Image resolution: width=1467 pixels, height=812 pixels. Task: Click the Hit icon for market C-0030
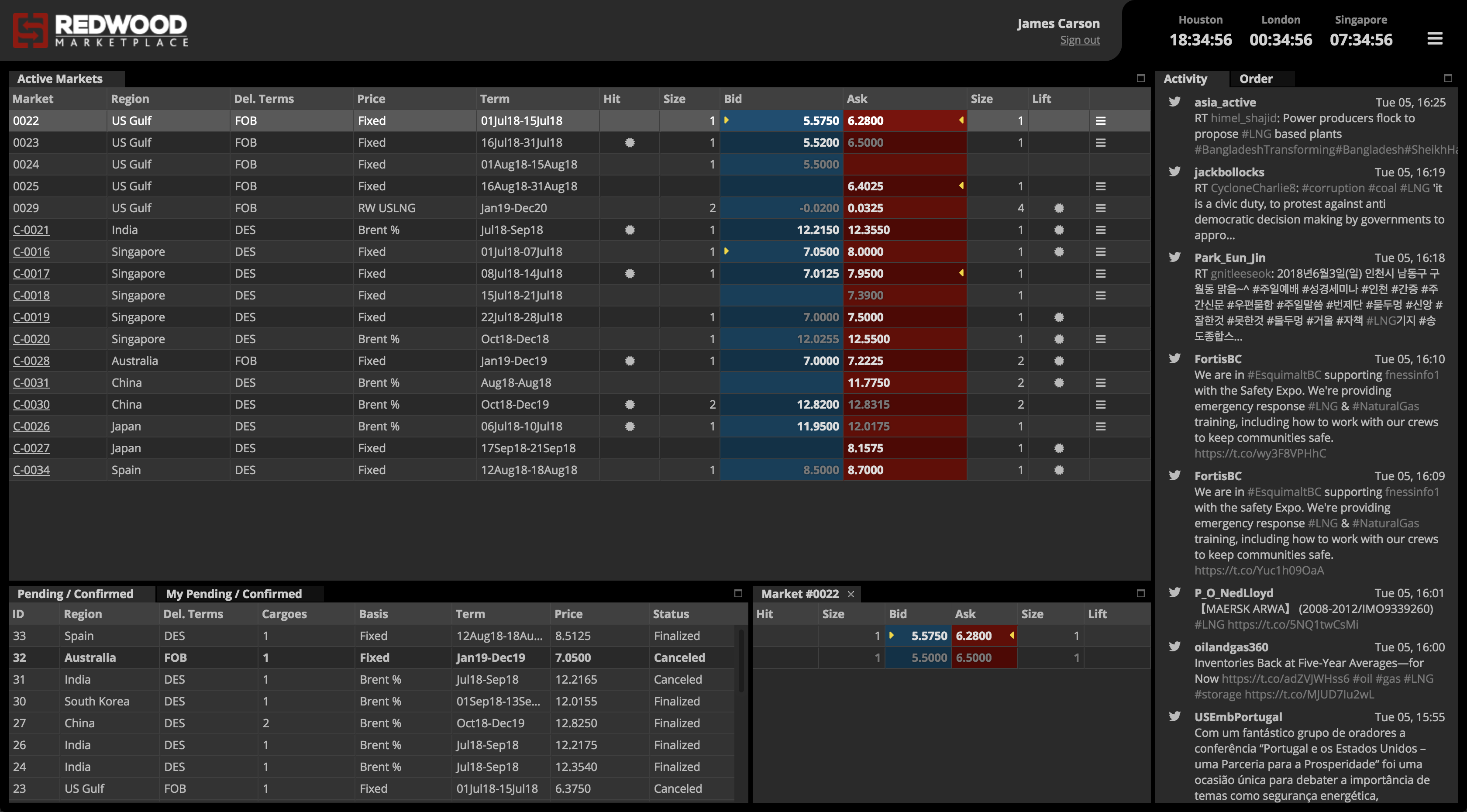point(629,404)
